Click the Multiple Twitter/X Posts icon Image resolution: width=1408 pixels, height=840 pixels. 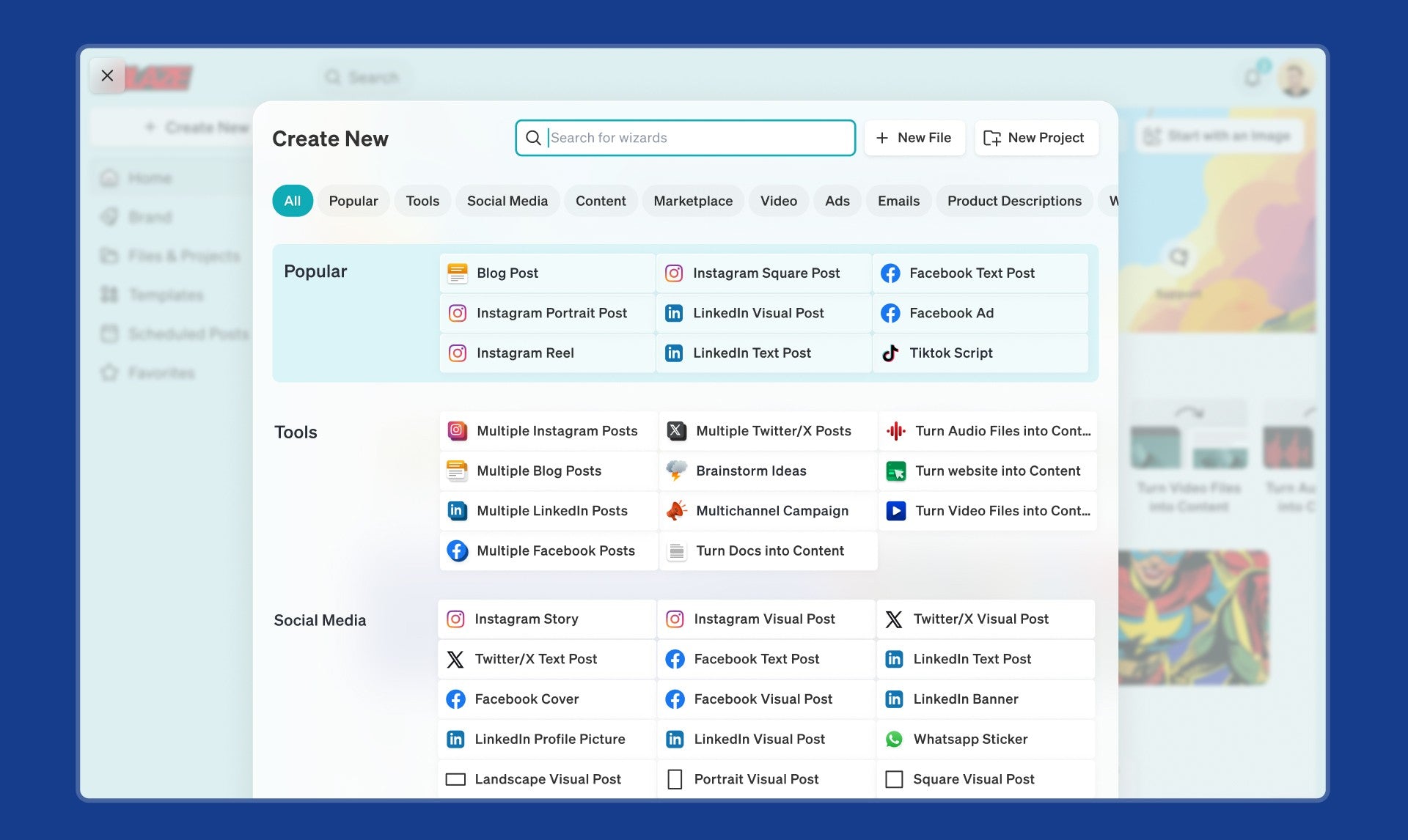(x=676, y=431)
